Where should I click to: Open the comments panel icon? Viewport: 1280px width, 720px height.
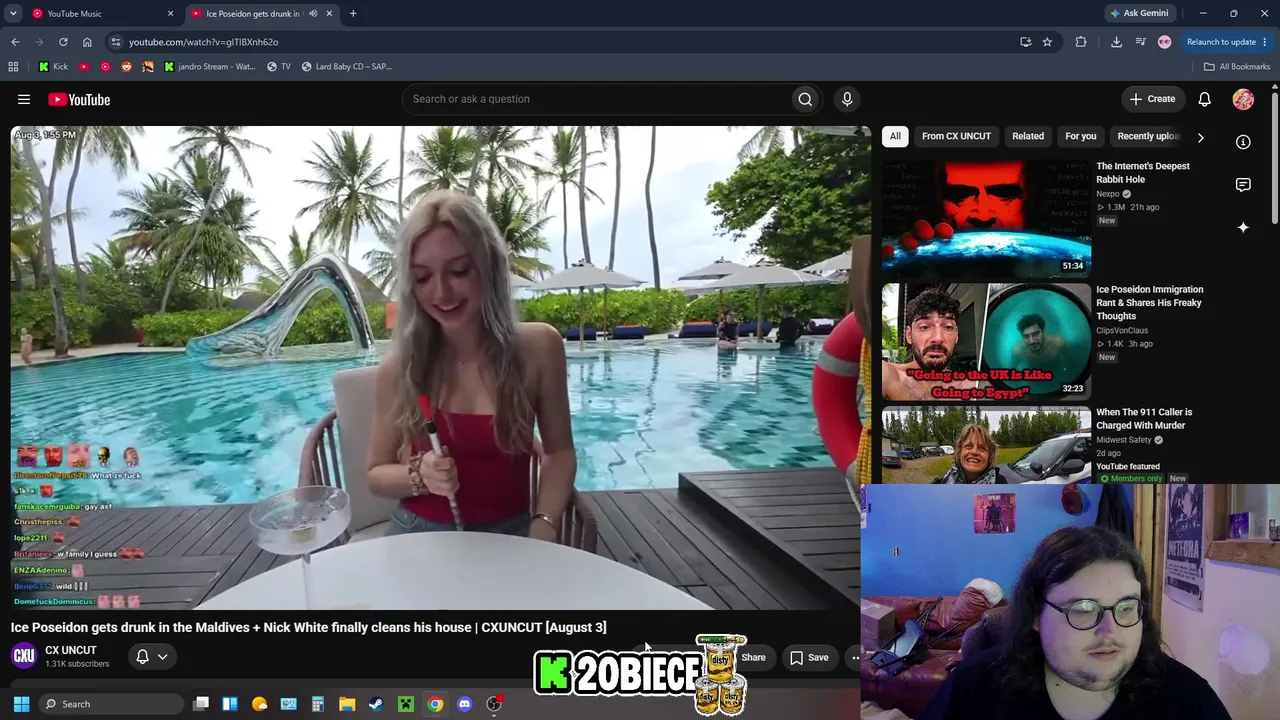point(1243,185)
